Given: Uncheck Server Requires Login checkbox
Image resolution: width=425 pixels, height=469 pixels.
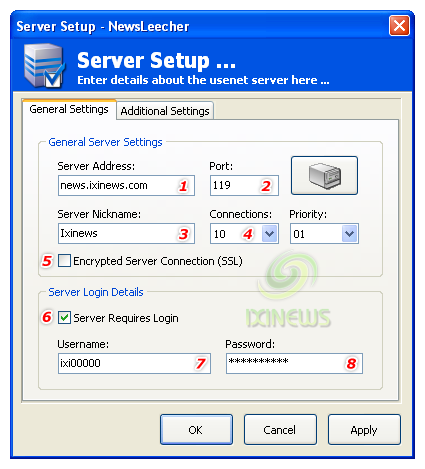Looking at the screenshot, I should point(64,318).
